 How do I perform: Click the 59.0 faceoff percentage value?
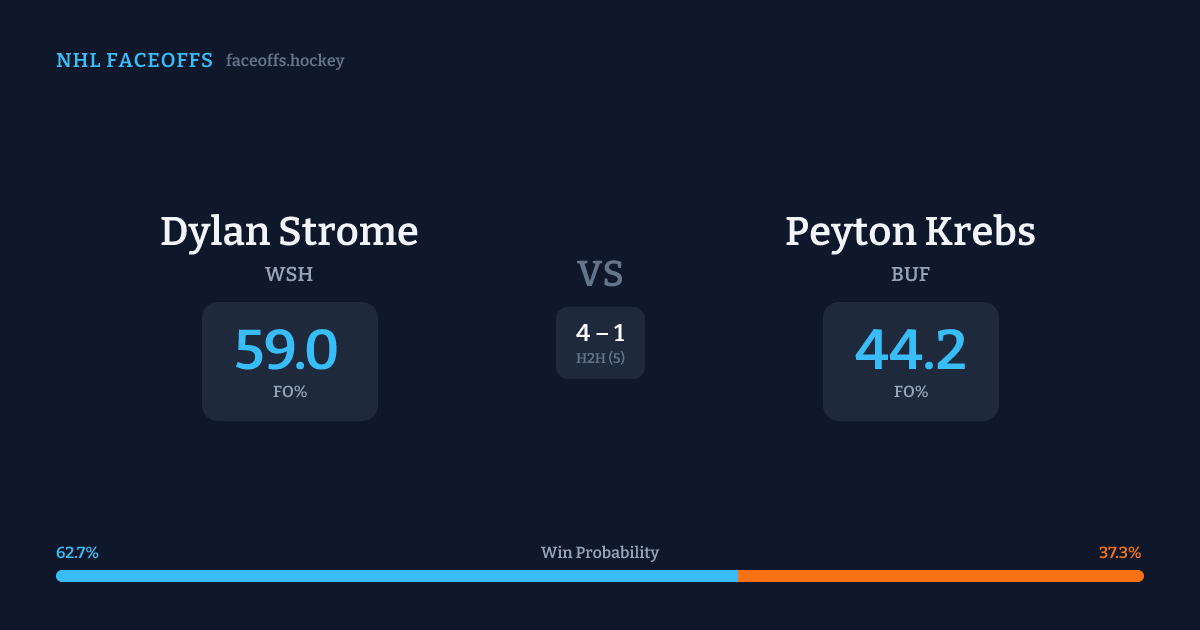tap(287, 350)
